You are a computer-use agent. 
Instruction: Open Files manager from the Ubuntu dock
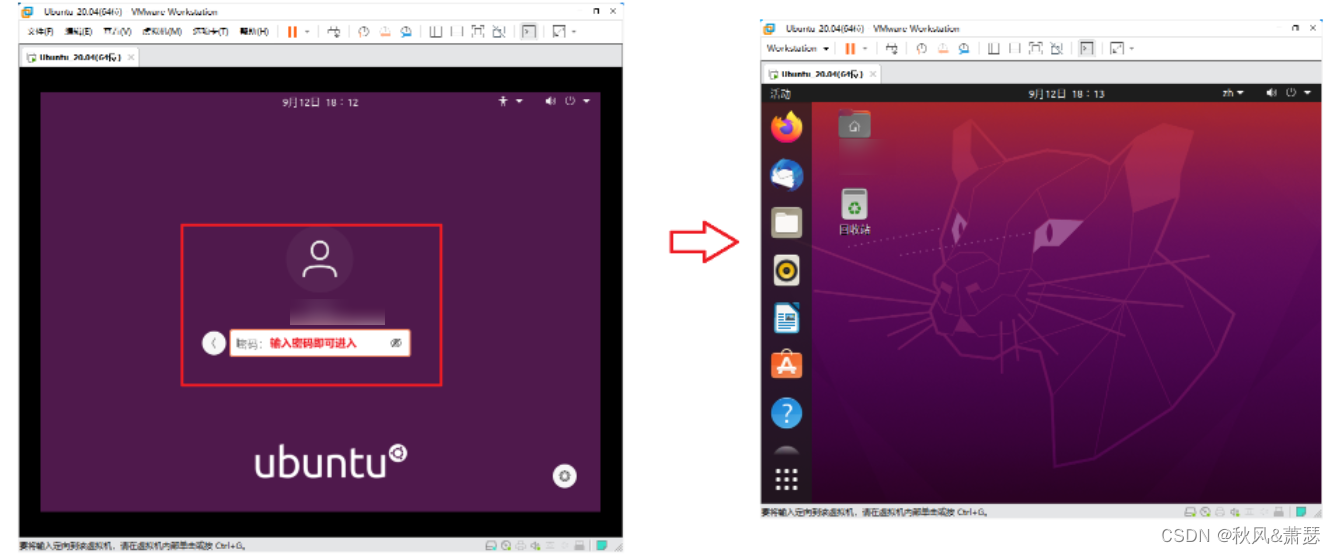(x=787, y=222)
